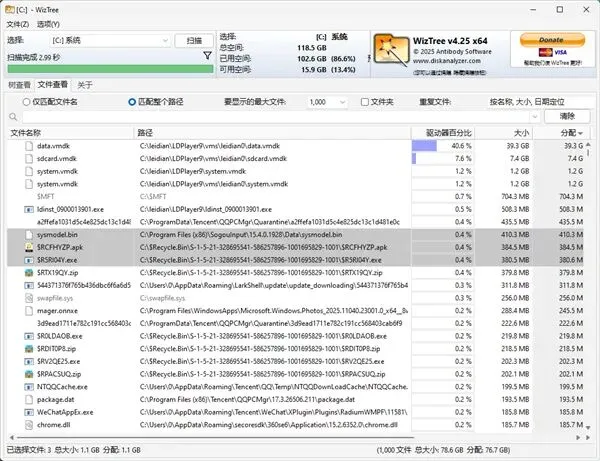Click the exe icon of $R5RI04Y.exe
Image resolution: width=600 pixels, height=461 pixels.
pyautogui.click(x=29, y=260)
